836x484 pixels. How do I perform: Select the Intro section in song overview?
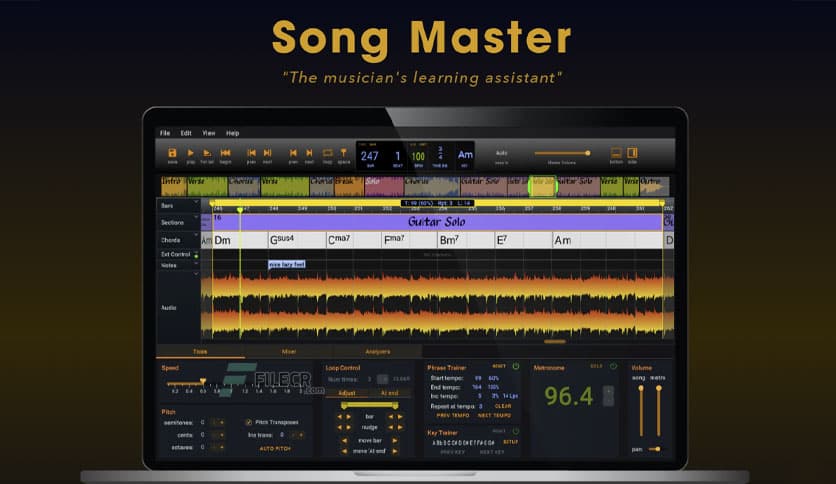(x=174, y=186)
